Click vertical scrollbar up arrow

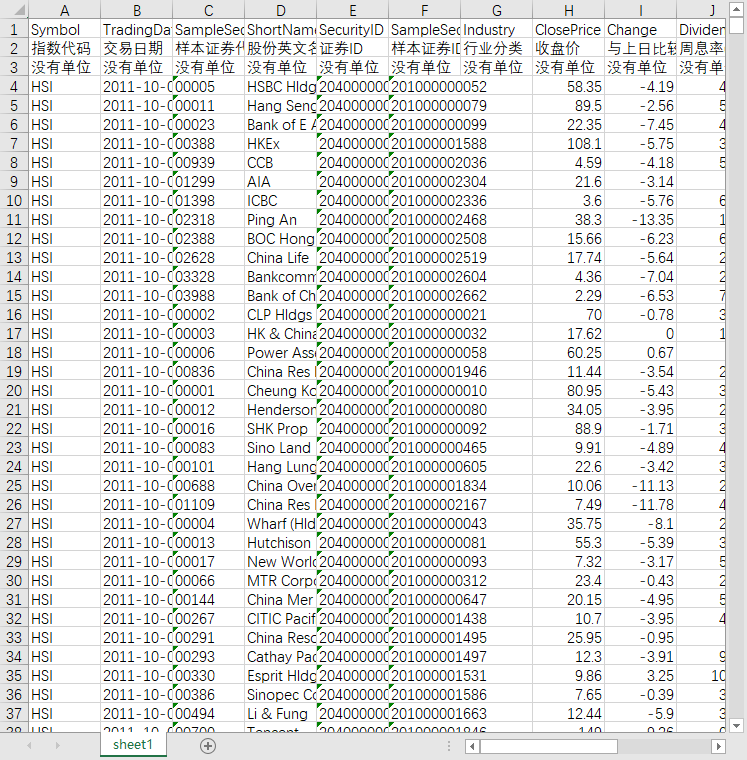pos(736,9)
